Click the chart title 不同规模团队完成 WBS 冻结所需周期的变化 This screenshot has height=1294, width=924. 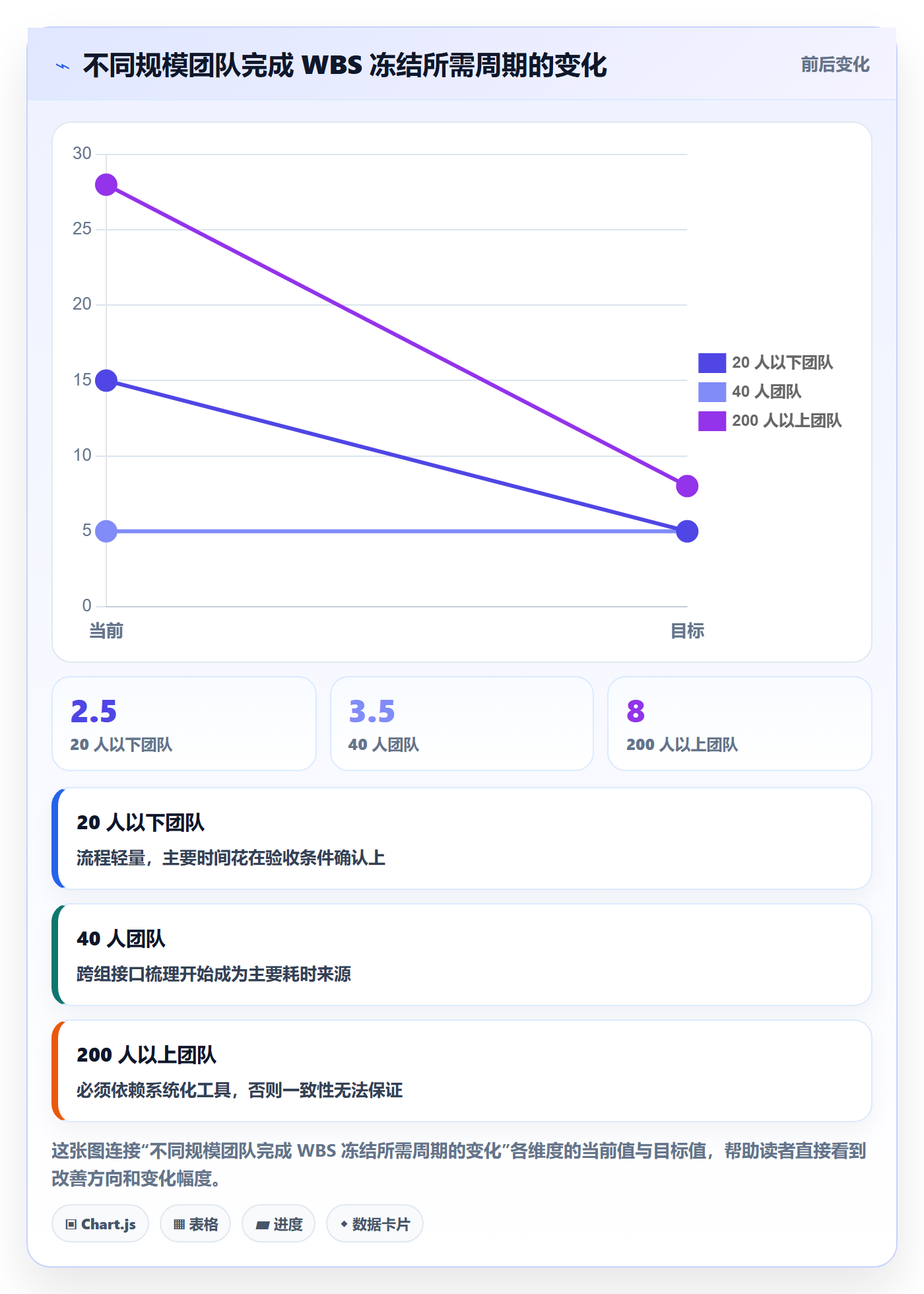coord(345,65)
